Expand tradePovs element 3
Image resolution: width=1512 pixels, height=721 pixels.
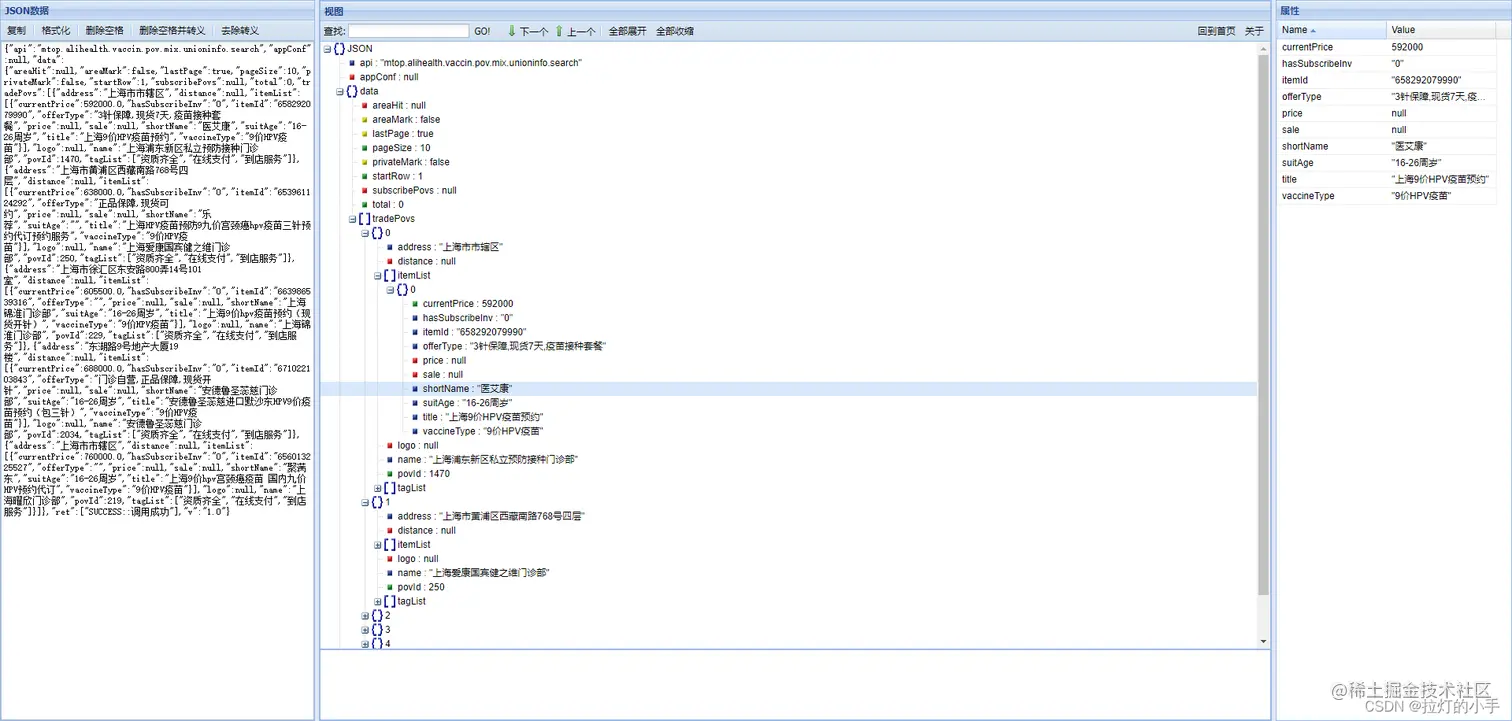[x=365, y=630]
